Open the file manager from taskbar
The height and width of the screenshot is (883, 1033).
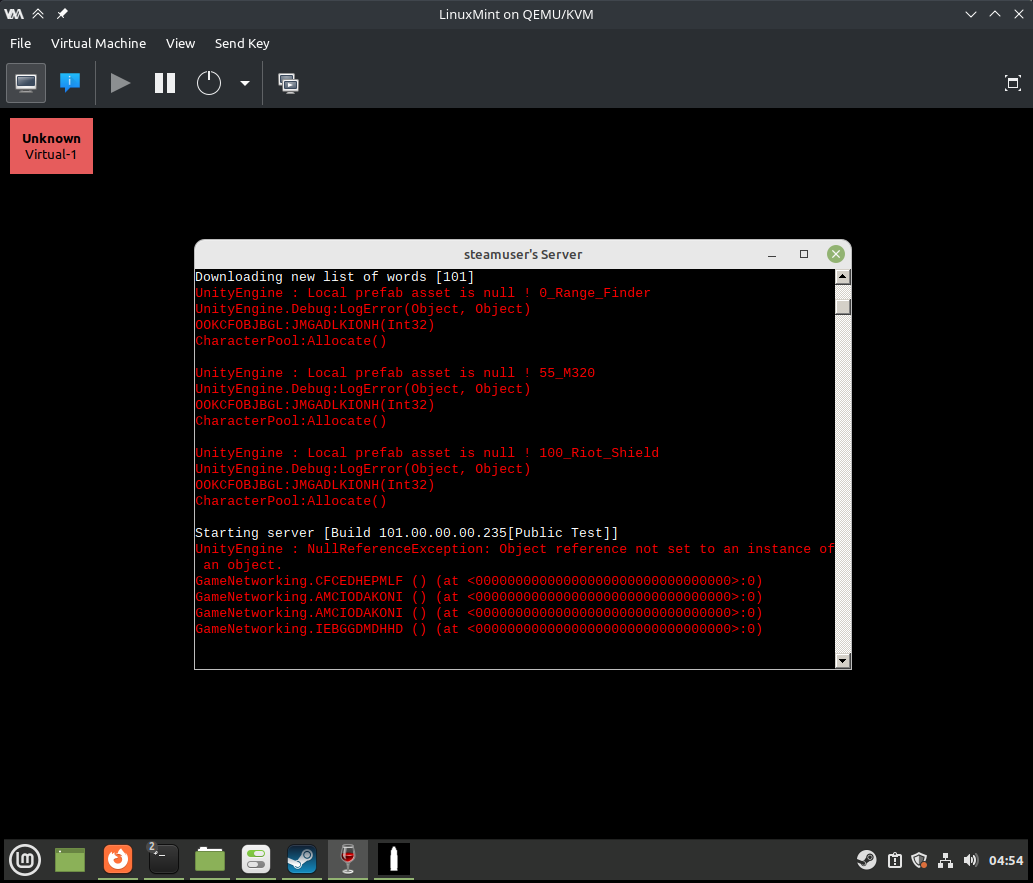(x=210, y=859)
